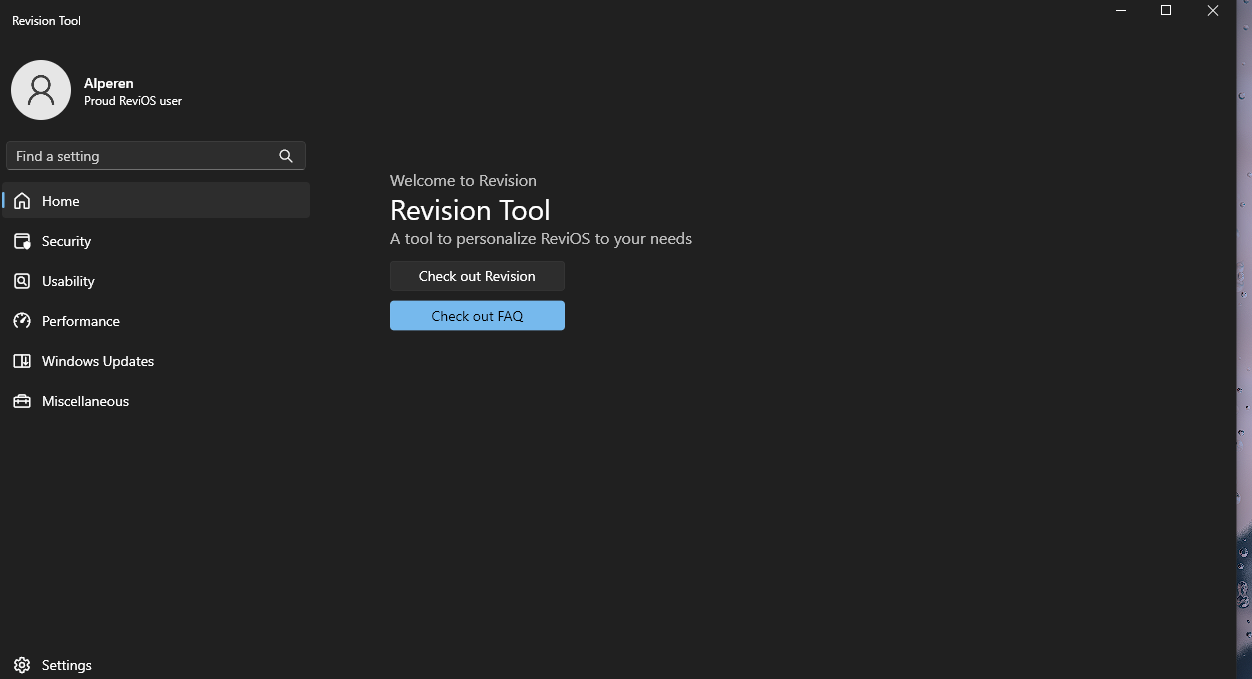Click the Welcome to Revision text
Screen dimensions: 1252x679
tap(463, 181)
